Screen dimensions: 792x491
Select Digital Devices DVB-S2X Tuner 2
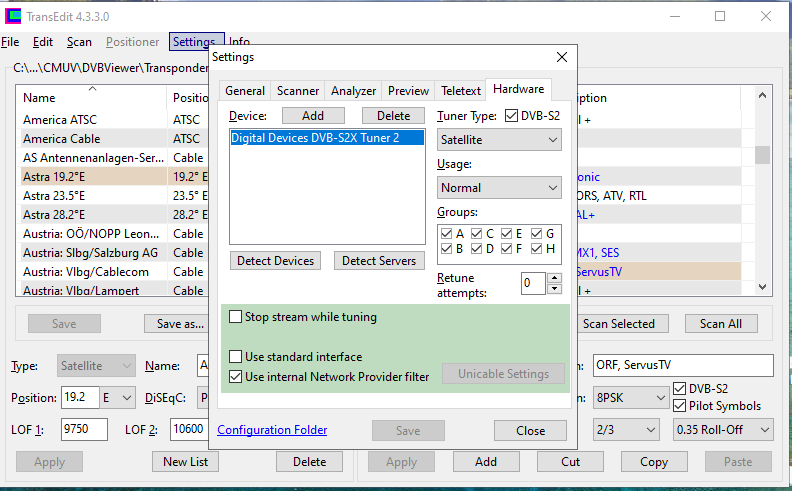click(x=314, y=138)
